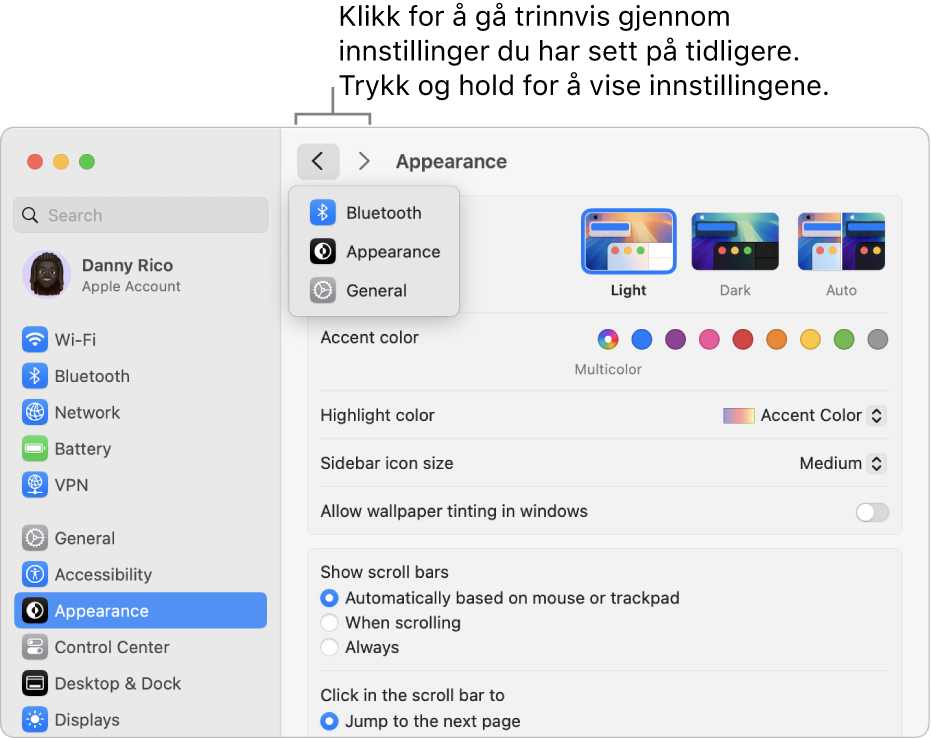The width and height of the screenshot is (931, 739).
Task: Select the Multicolor accent color
Action: pos(608,340)
